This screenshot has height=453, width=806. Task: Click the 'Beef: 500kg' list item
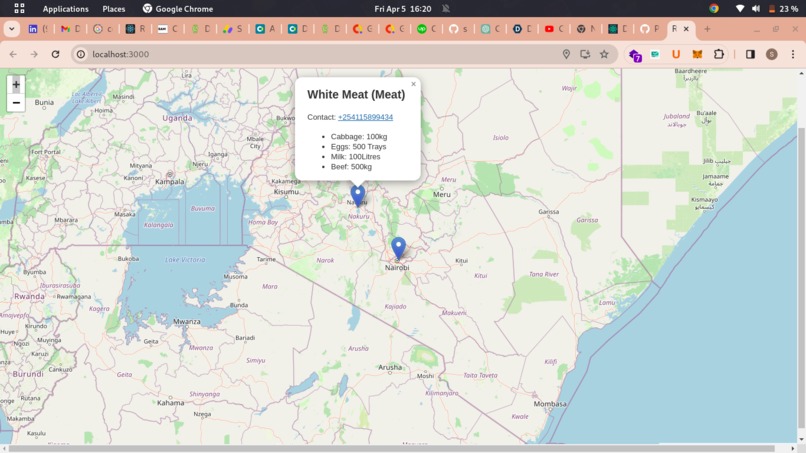click(351, 167)
